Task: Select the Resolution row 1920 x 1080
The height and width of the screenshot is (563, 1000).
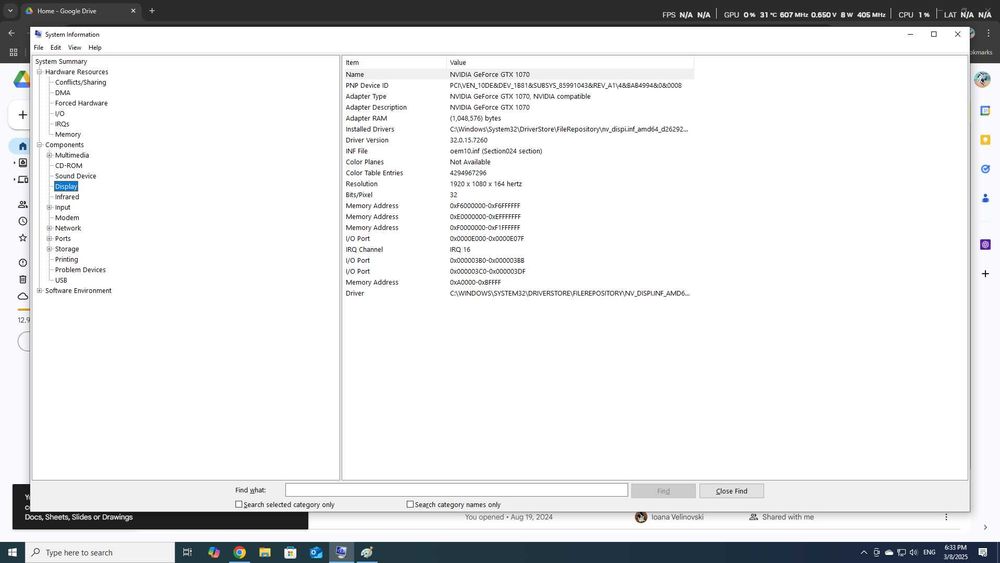Action: 518,184
